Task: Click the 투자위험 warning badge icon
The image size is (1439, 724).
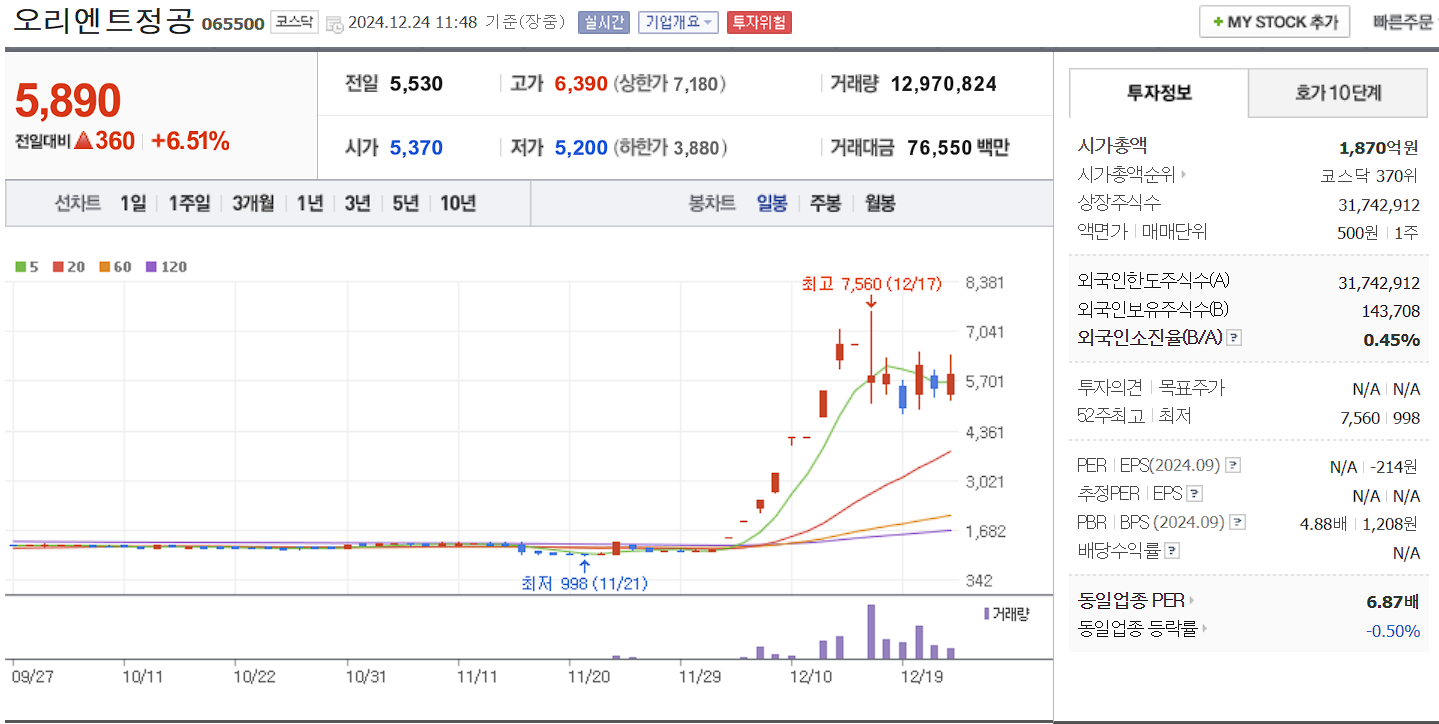Action: [758, 23]
